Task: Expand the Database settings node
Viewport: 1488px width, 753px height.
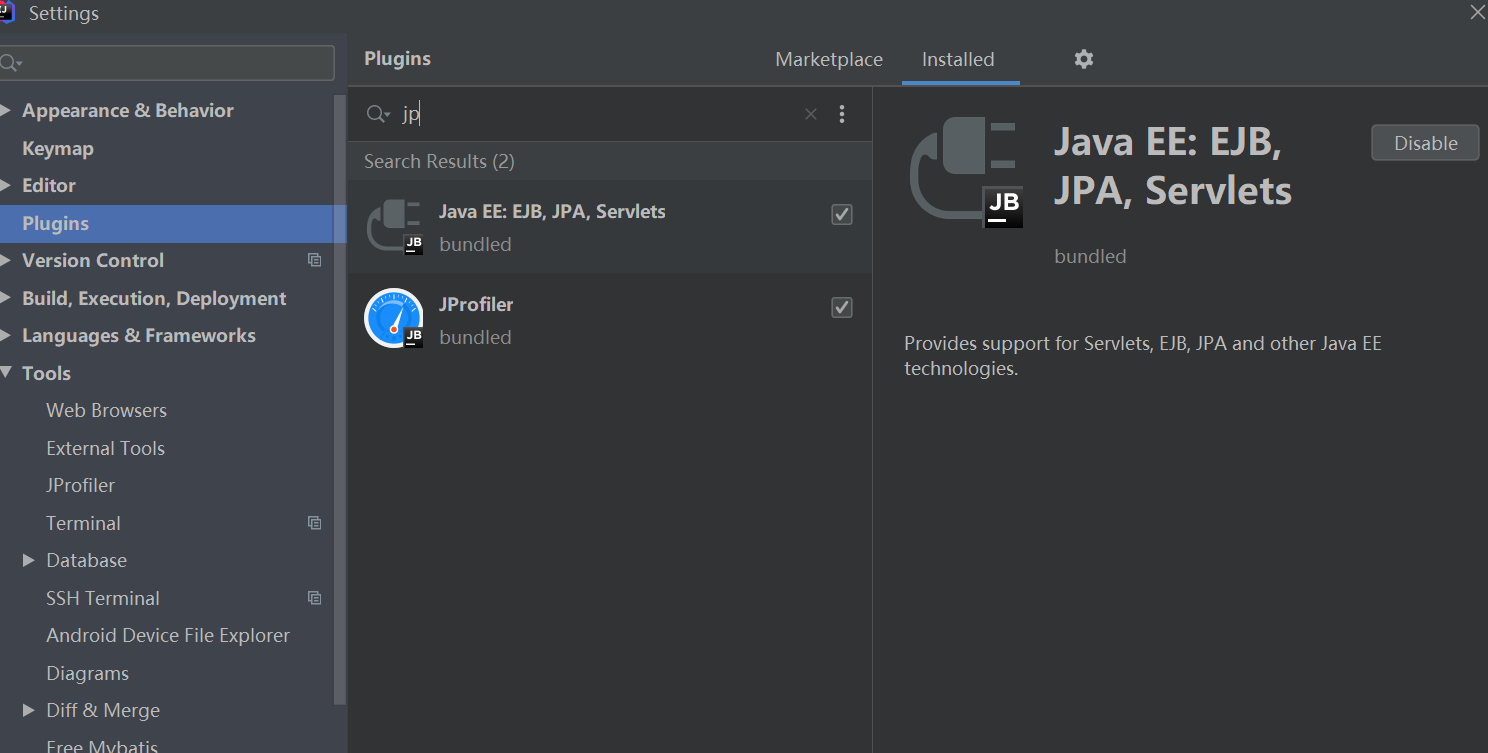Action: (x=28, y=560)
